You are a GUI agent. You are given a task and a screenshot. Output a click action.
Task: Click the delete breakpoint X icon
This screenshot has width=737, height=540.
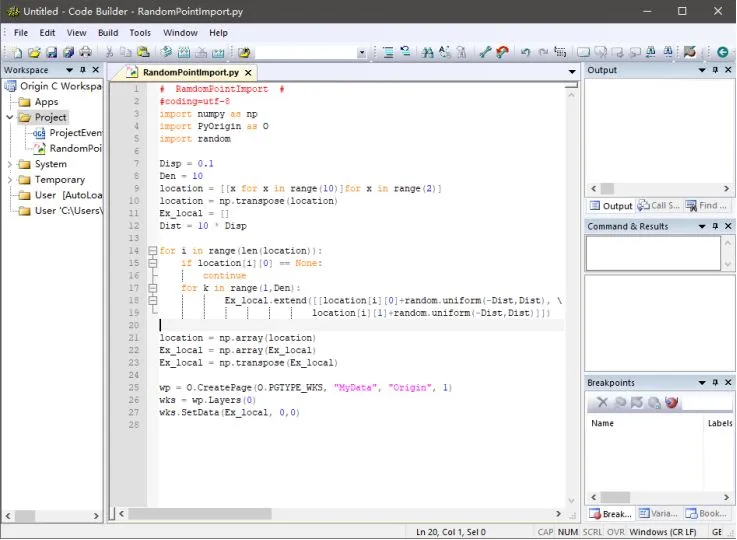(x=603, y=402)
